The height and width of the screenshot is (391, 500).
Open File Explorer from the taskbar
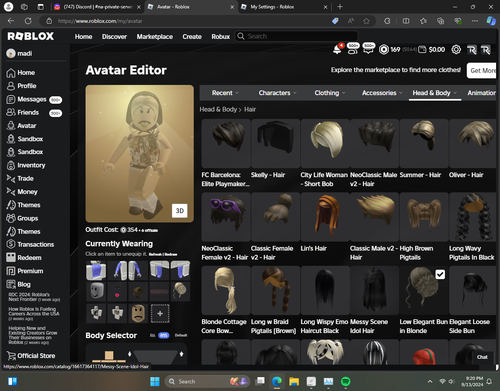coord(294,381)
